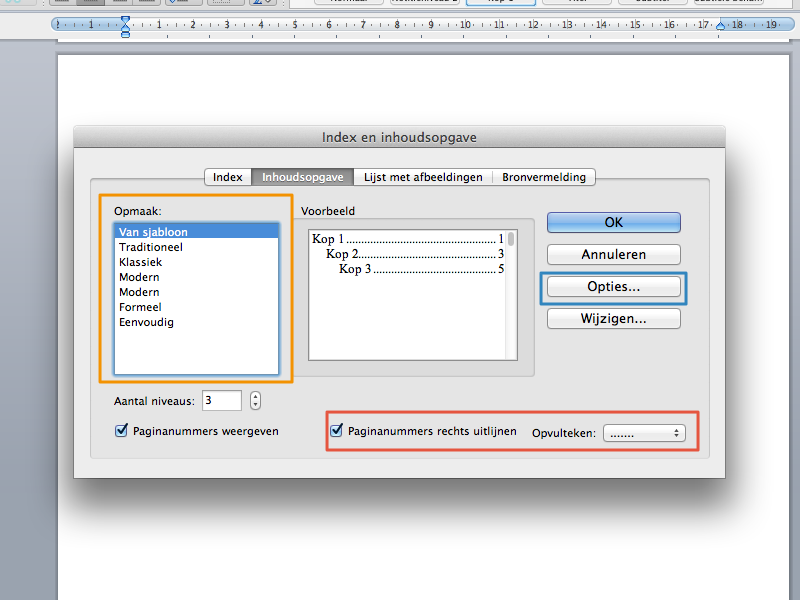Open the Opvulteken dropdown
Image resolution: width=800 pixels, height=600 pixels.
[x=644, y=433]
